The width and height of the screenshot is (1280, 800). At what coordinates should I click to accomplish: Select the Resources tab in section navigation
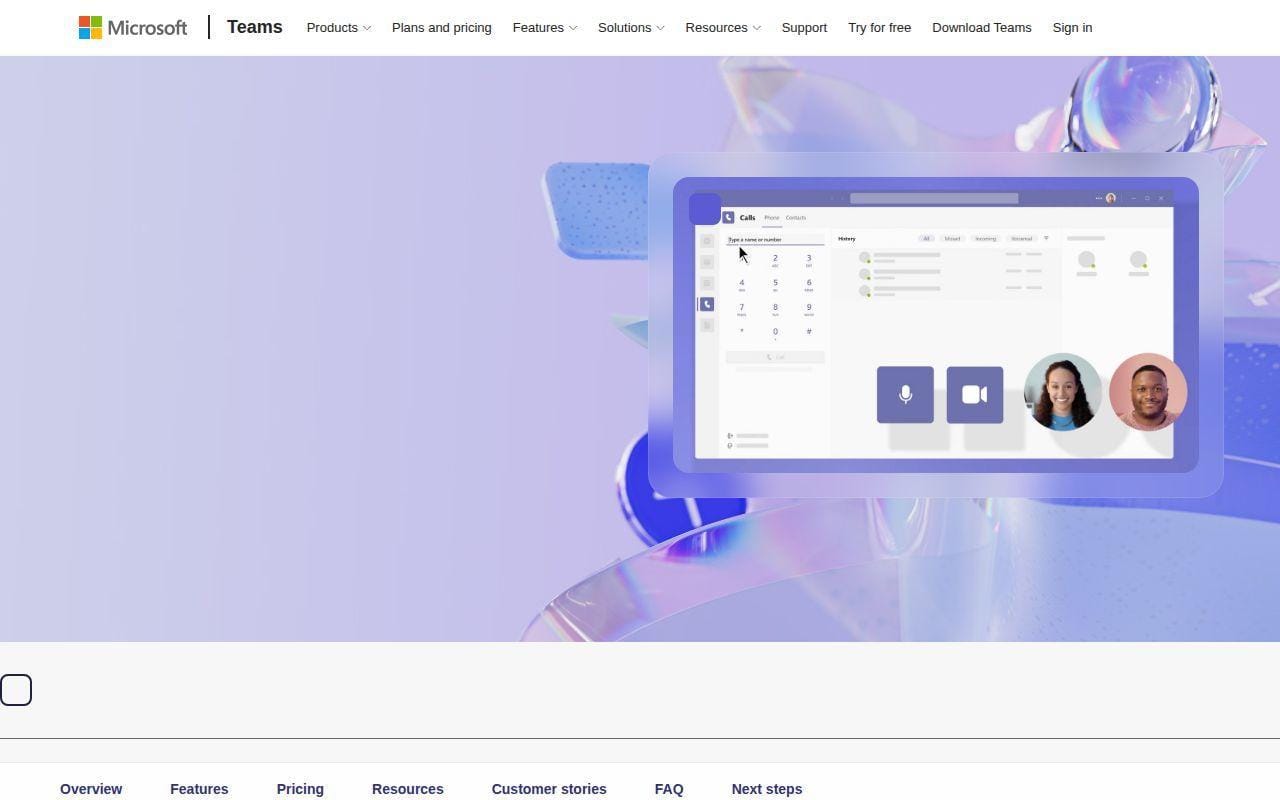coord(407,789)
